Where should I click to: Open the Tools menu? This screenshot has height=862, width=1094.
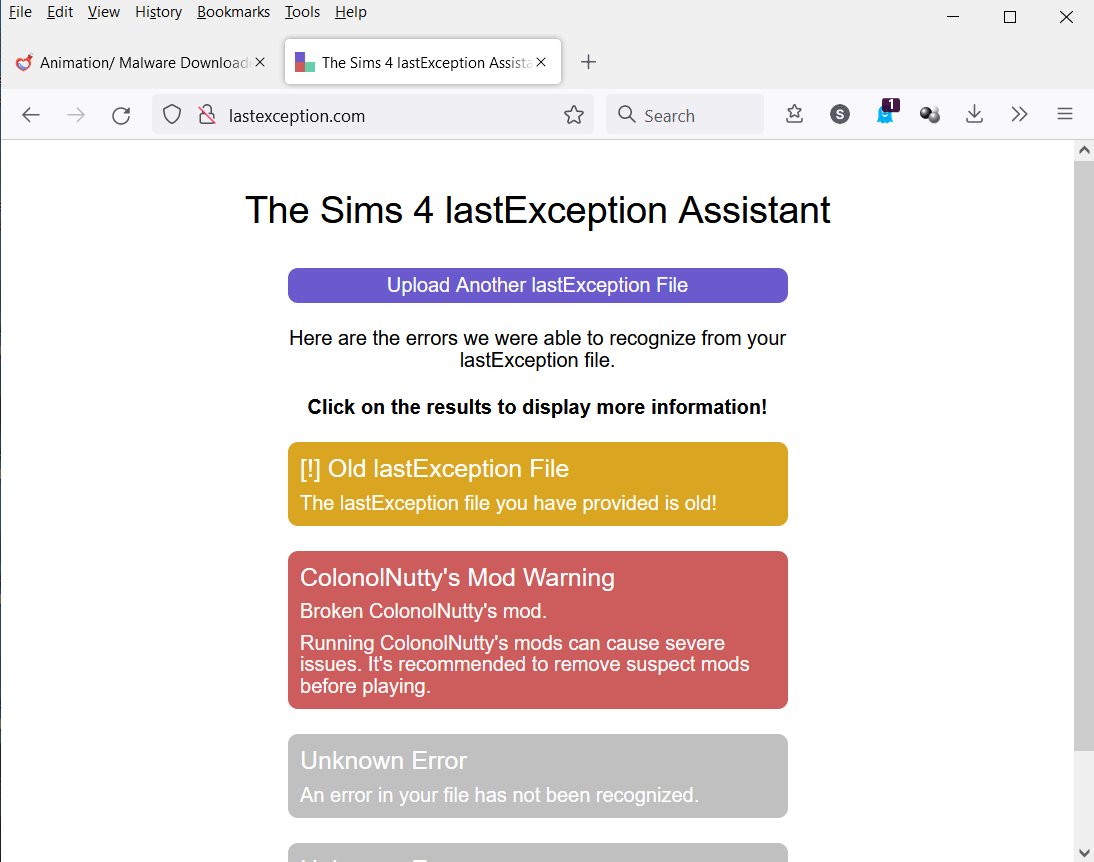click(302, 12)
